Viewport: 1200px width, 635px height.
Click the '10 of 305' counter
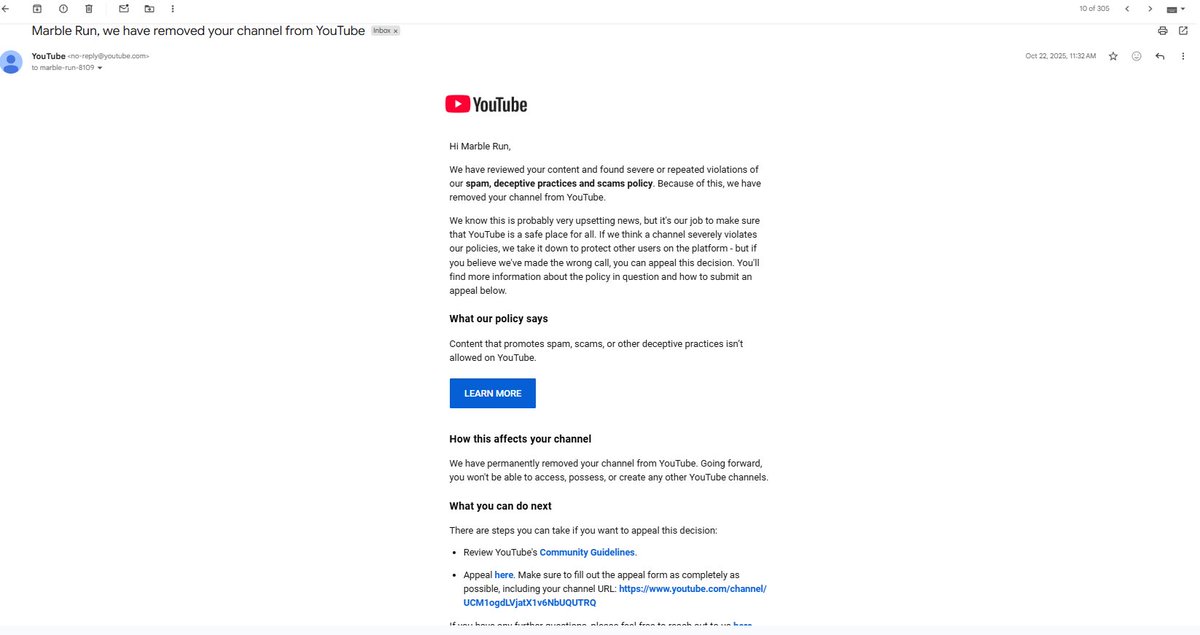pyautogui.click(x=1094, y=8)
